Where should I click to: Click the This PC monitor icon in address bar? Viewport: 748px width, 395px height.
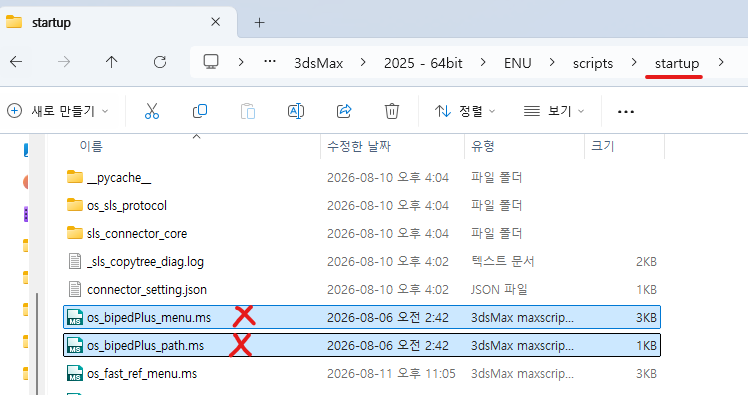pos(211,62)
